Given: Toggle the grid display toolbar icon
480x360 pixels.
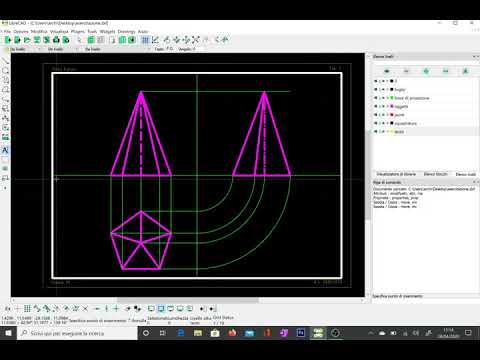Looking at the screenshot, I should [x=145, y=40].
